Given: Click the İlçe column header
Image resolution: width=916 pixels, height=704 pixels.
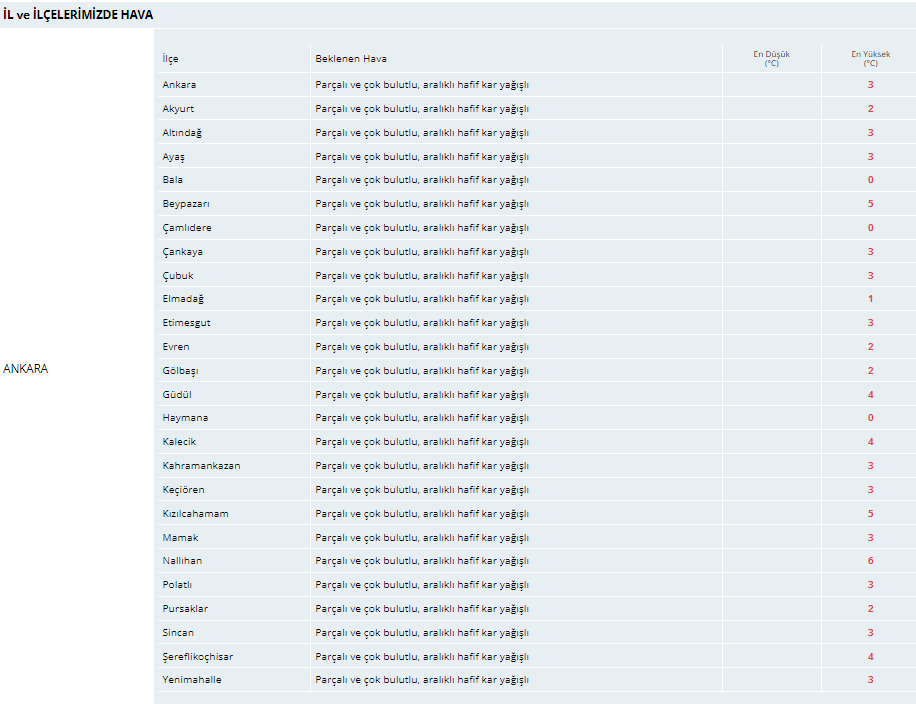Looking at the screenshot, I should coord(171,58).
